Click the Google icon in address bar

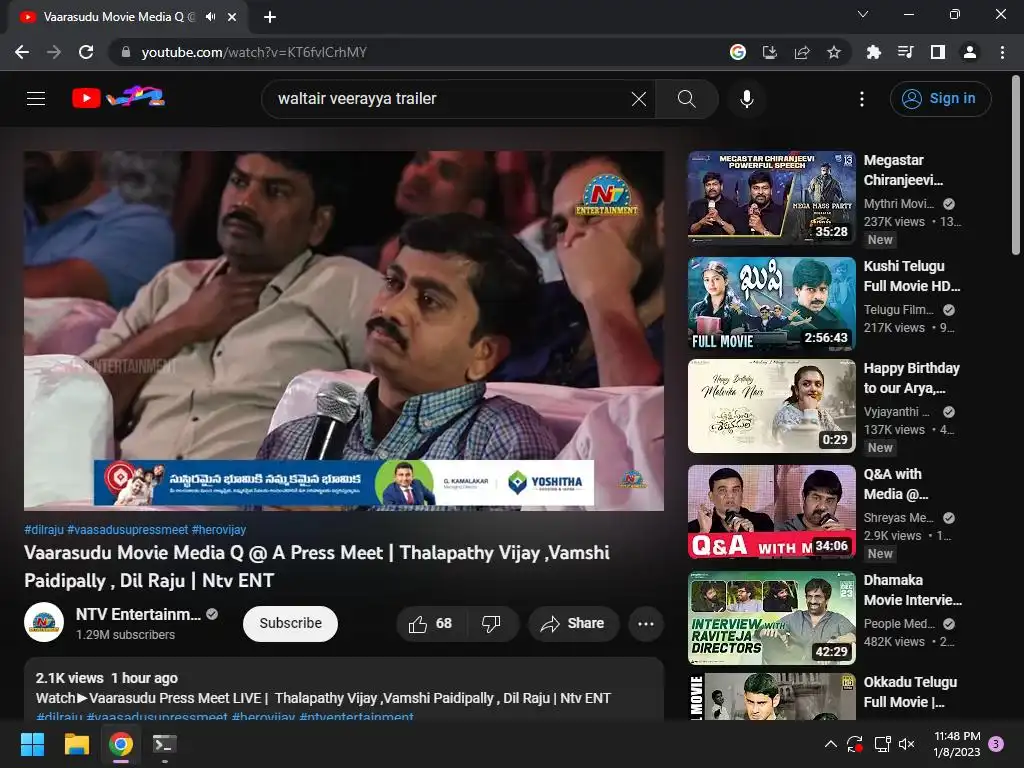[738, 52]
